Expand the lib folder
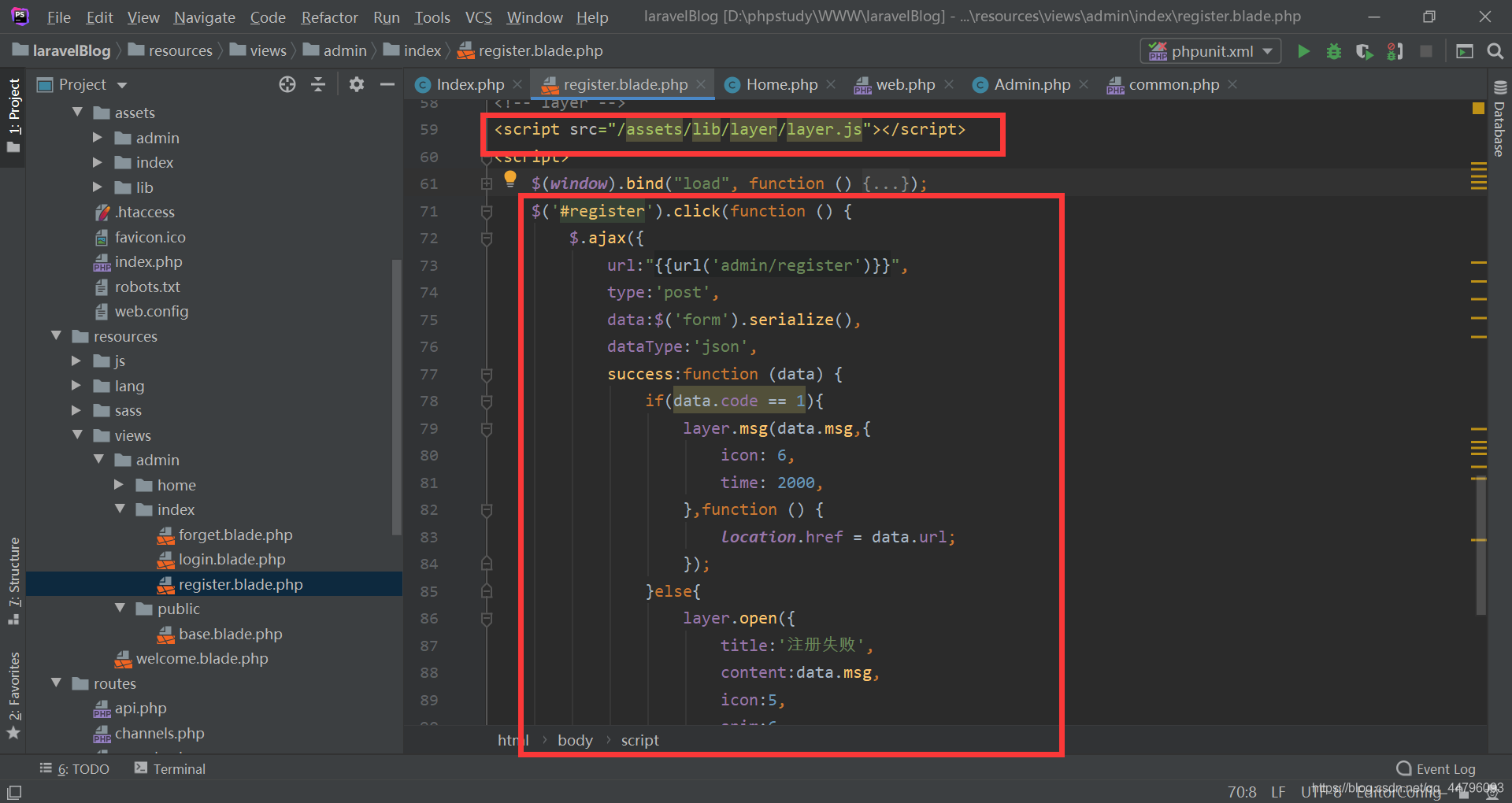1512x803 pixels. (x=98, y=187)
